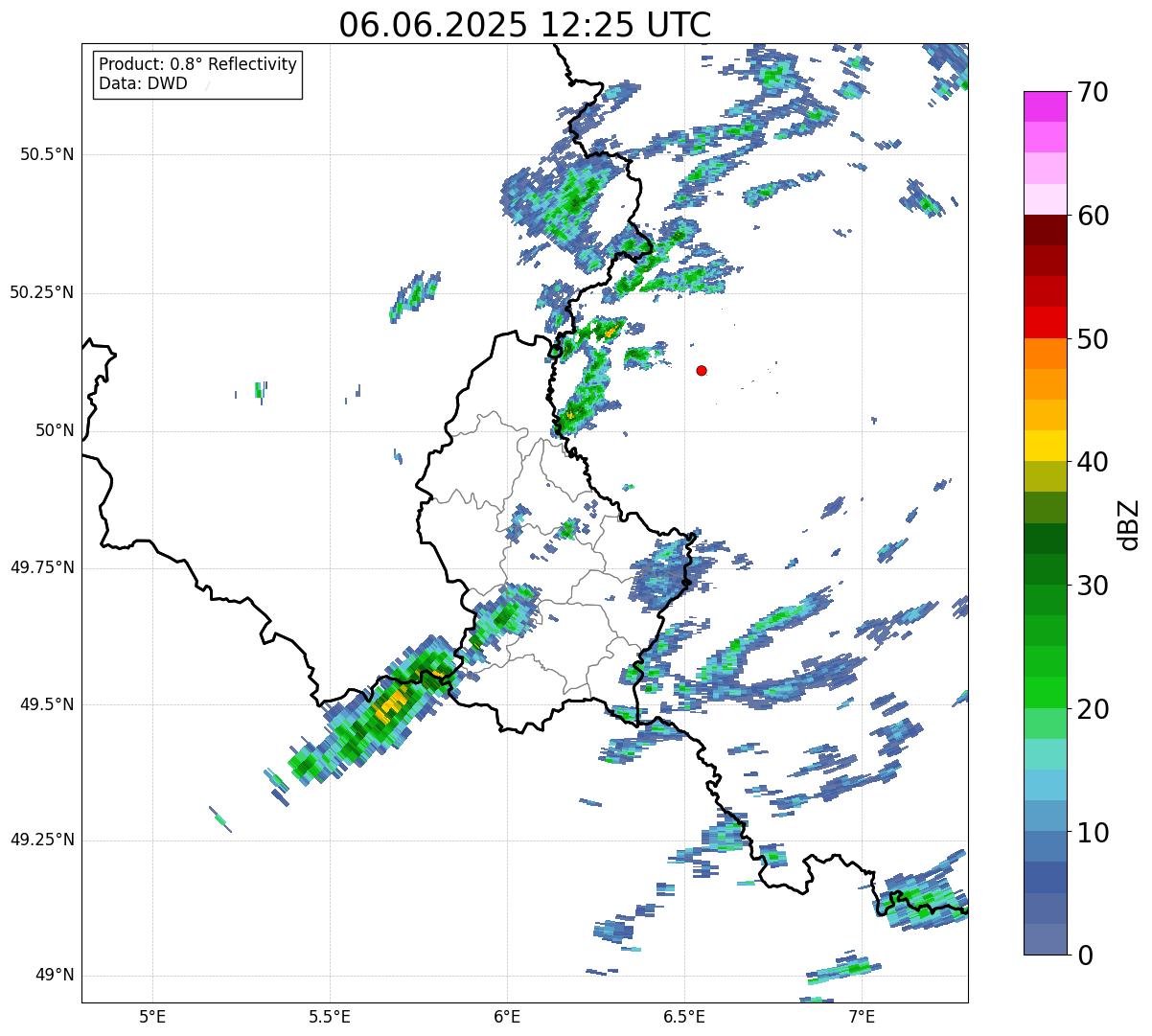Viewport: 1152px width, 1036px height.
Task: Click the 30 colorbar tick label
Action: pyautogui.click(x=1093, y=586)
